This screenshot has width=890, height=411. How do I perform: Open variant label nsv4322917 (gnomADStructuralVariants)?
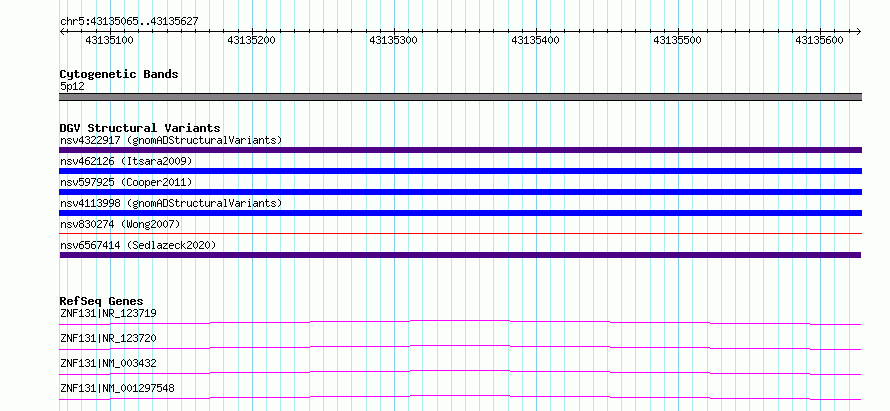171,140
